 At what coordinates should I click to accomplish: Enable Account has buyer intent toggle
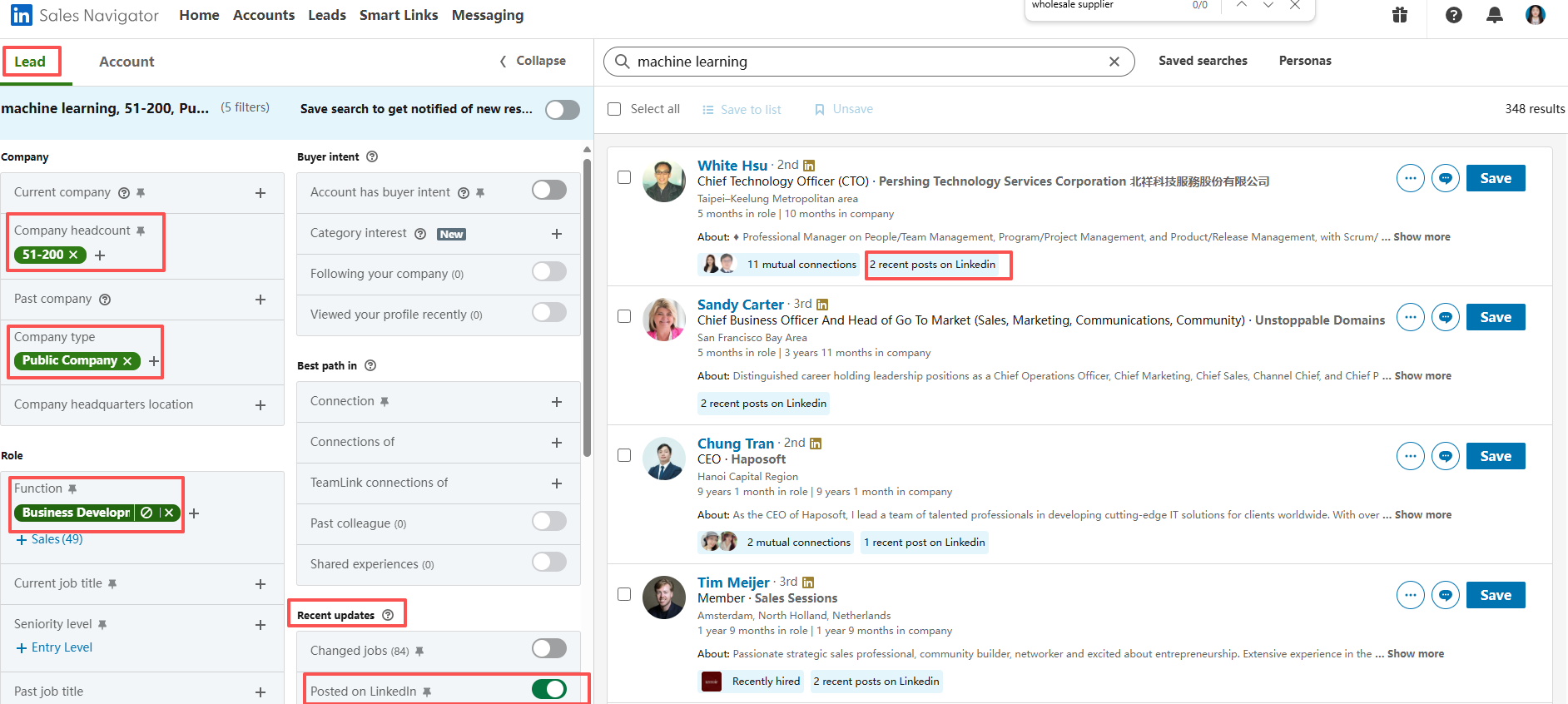click(549, 191)
